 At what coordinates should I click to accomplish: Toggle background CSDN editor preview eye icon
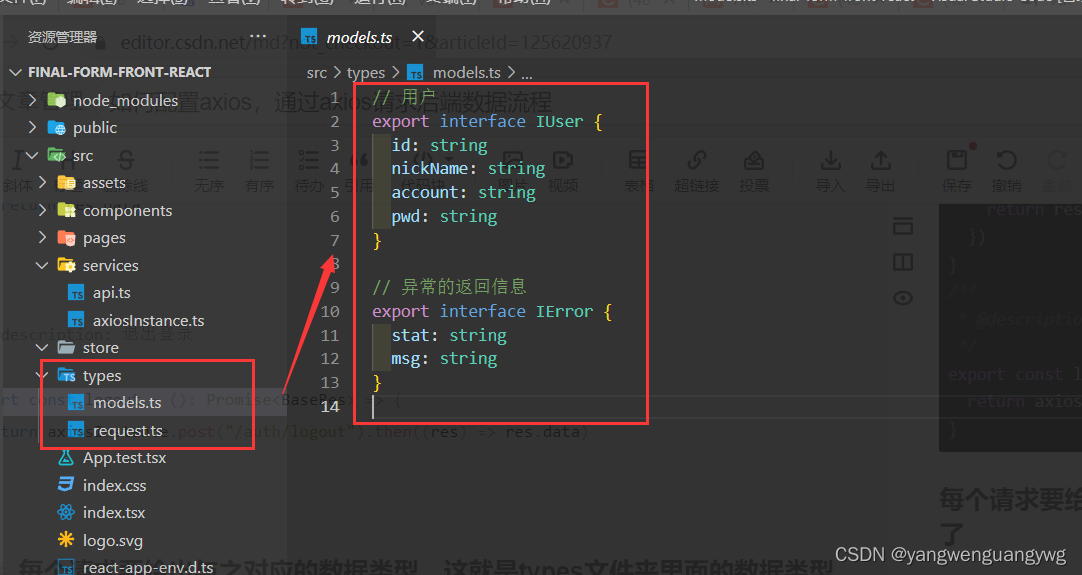[903, 298]
